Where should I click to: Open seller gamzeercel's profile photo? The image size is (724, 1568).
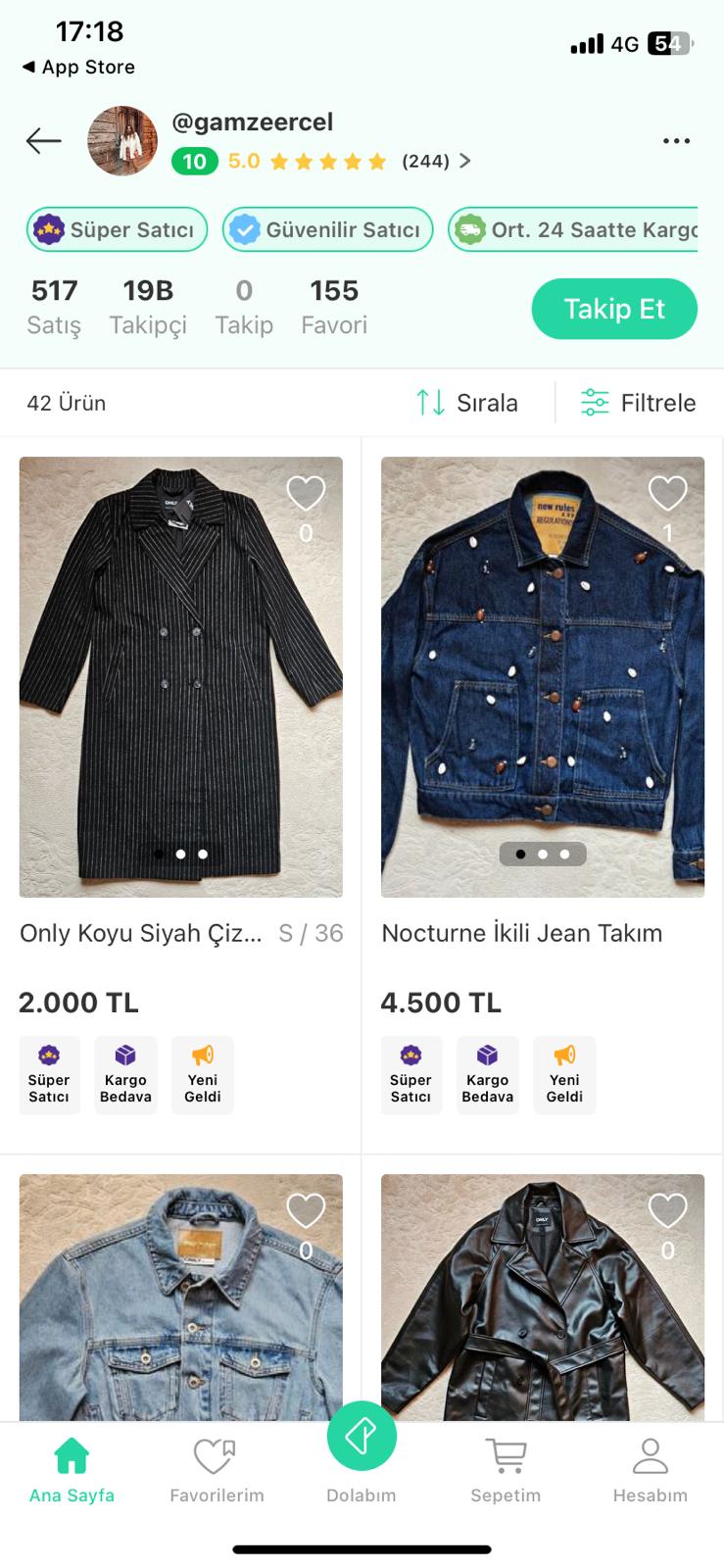[x=122, y=141]
